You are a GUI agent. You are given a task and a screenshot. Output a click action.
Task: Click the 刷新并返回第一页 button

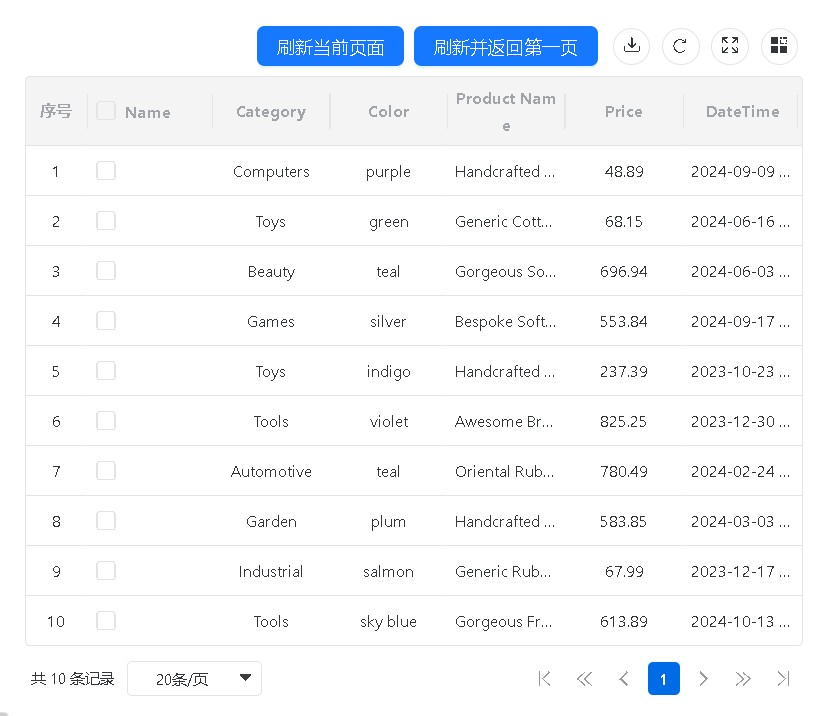505,47
